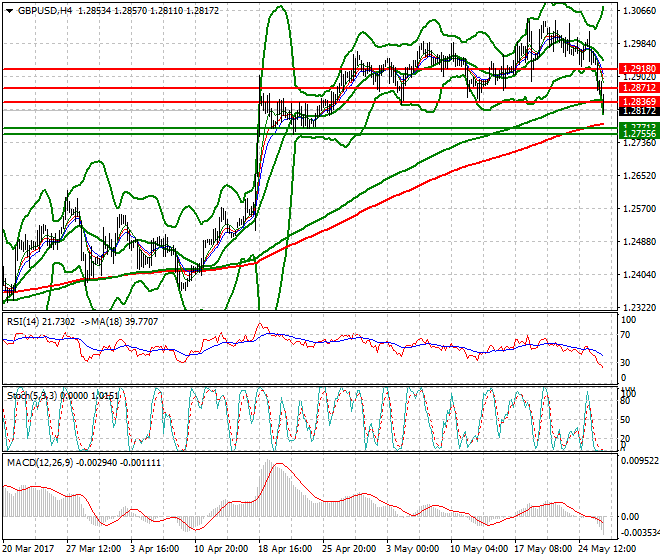Click the MACD scale value 0.009522
Image resolution: width=660 pixels, height=560 pixels.
(640, 461)
